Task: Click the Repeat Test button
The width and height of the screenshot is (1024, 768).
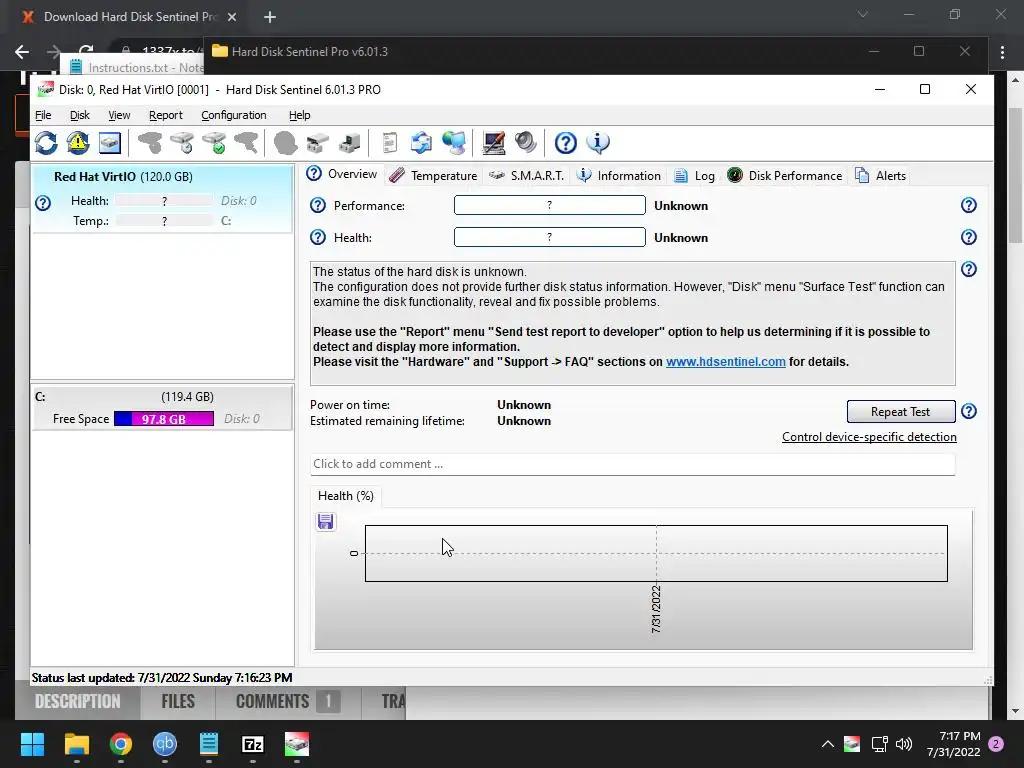Action: click(901, 411)
